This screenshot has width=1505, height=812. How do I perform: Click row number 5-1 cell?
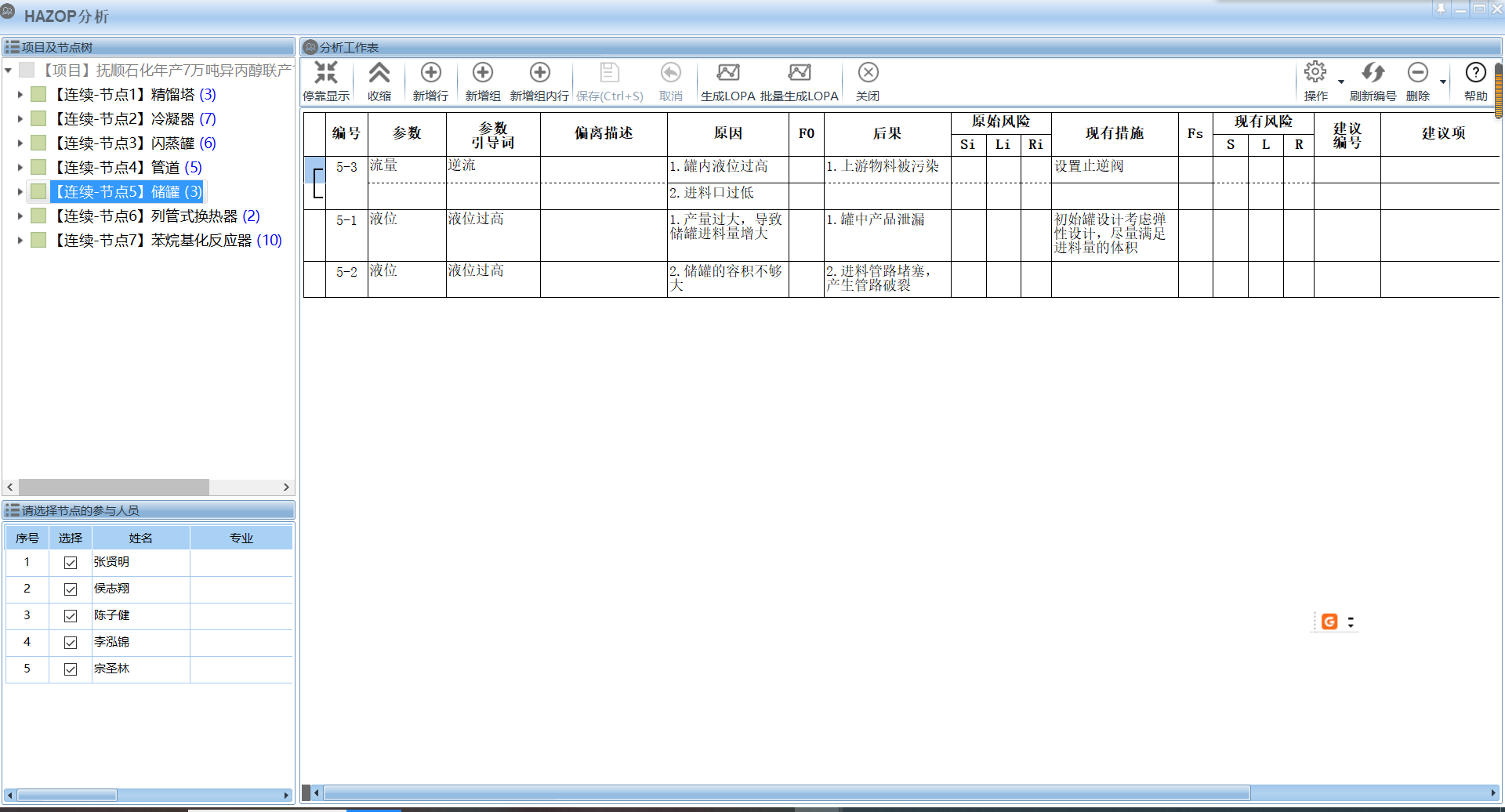(346, 235)
